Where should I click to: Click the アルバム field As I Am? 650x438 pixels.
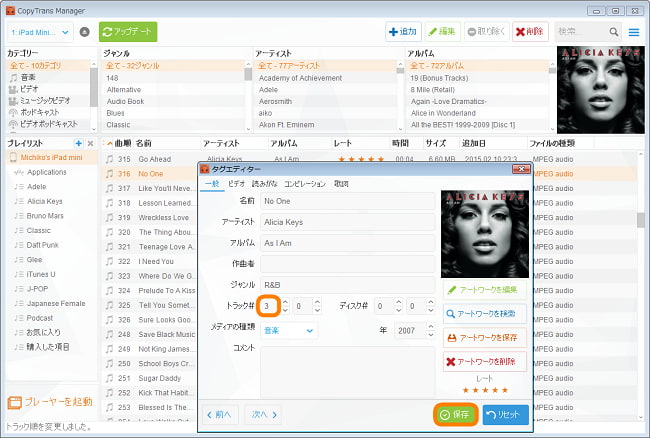(x=347, y=243)
